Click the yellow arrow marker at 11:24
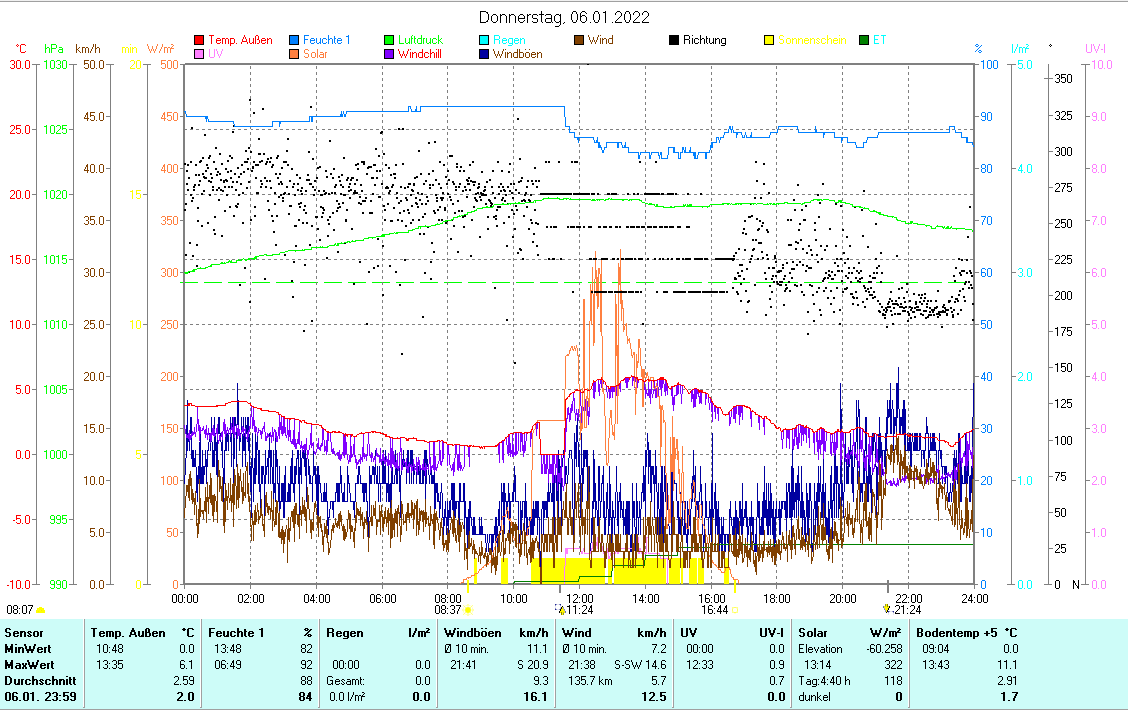This screenshot has height=711, width=1128. click(561, 609)
